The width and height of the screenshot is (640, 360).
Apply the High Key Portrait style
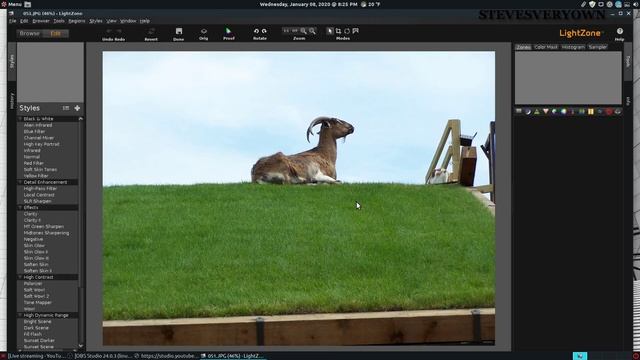[x=41, y=144]
